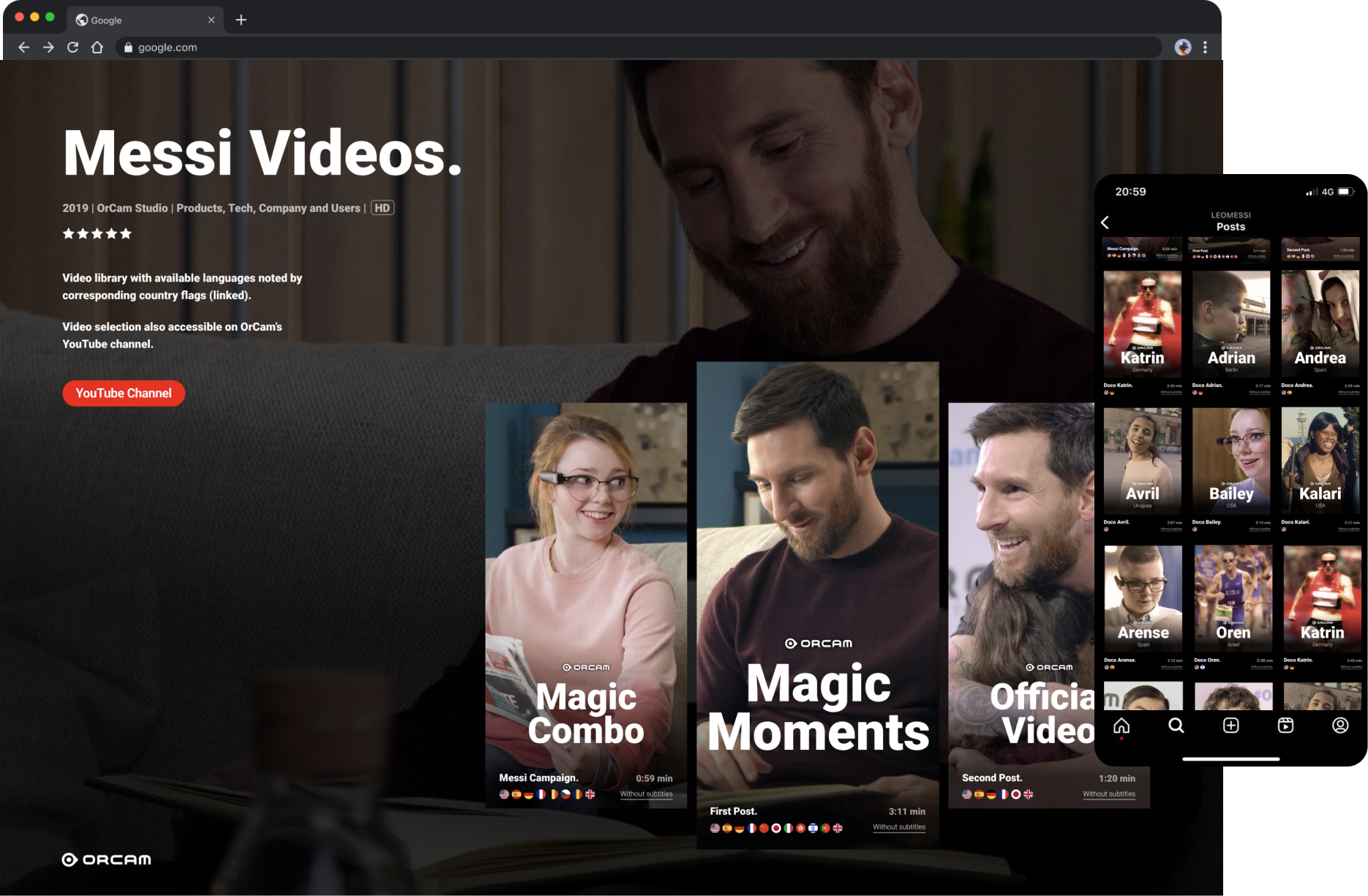Select the Google browser tab
1368x896 pixels.
(x=144, y=20)
